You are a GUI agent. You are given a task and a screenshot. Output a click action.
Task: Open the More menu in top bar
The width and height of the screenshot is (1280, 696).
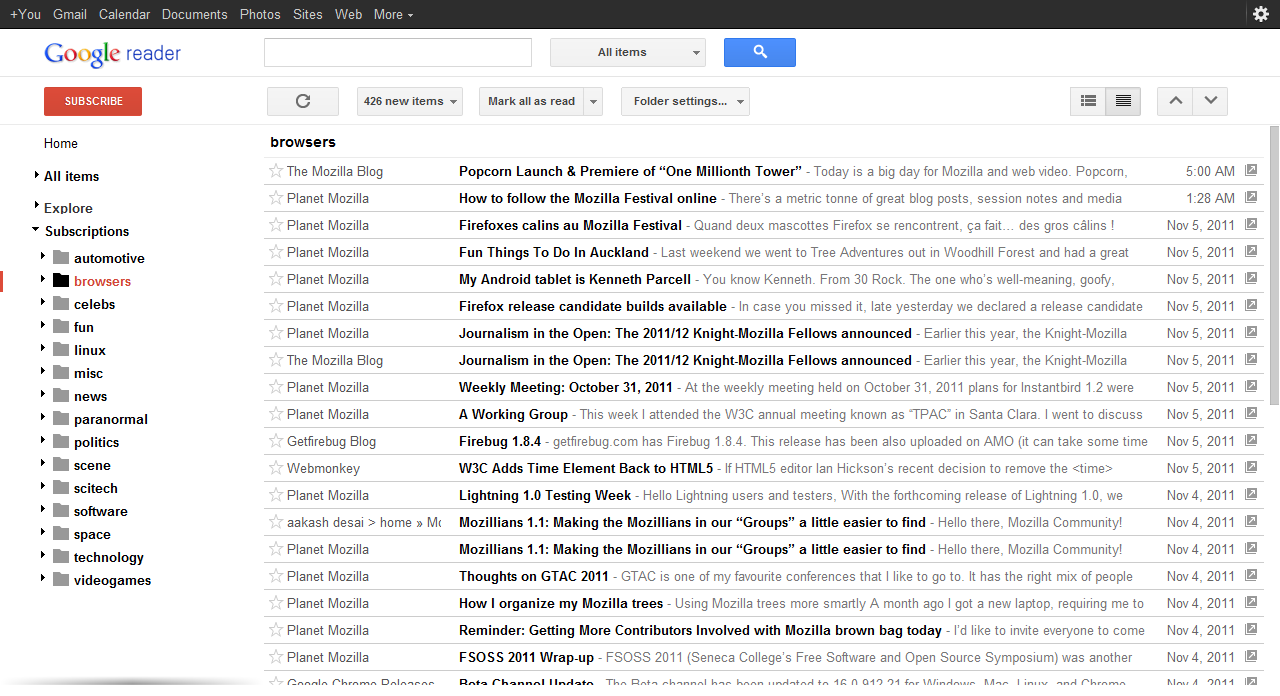[393, 14]
